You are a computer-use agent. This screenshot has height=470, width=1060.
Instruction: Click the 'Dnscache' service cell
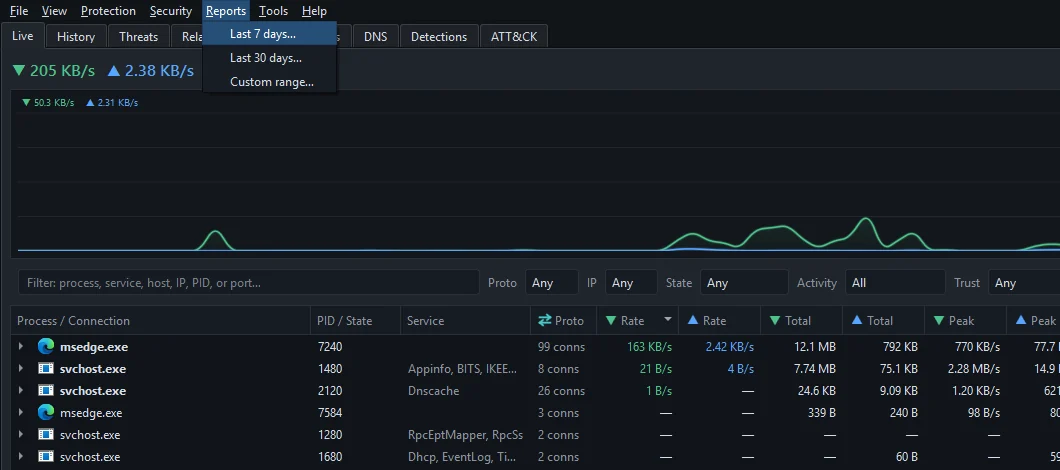(433, 391)
